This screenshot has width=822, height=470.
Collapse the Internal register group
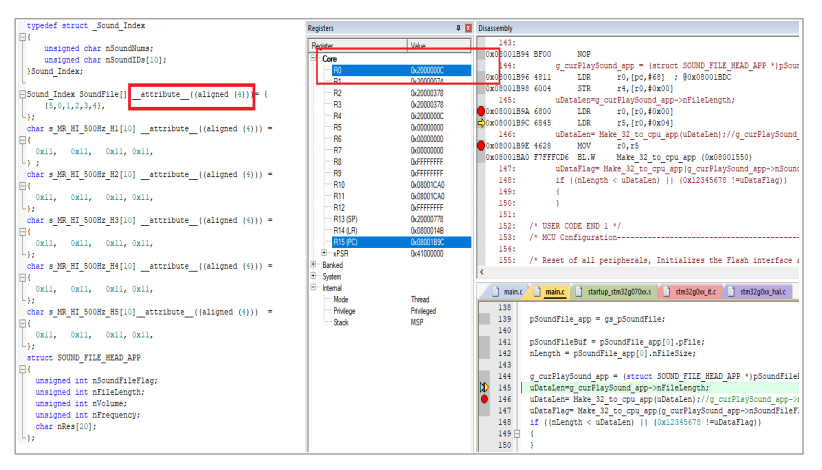coord(314,288)
